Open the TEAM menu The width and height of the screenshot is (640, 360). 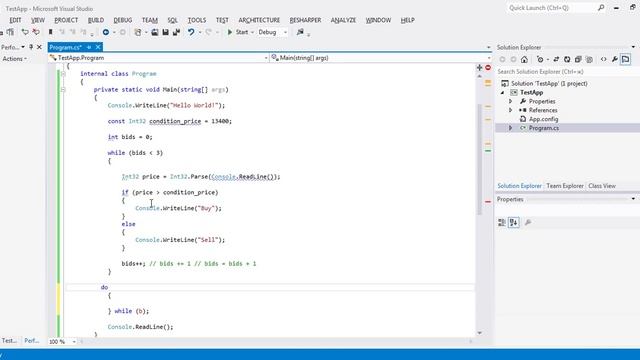click(x=150, y=20)
